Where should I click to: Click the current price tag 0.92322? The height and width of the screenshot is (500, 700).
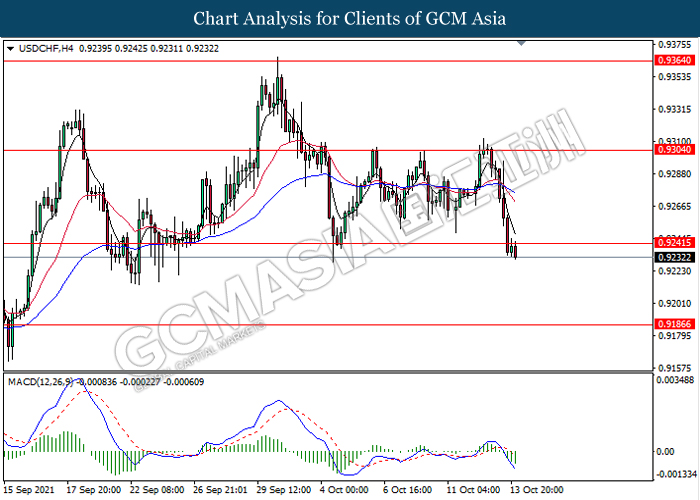[x=675, y=257]
